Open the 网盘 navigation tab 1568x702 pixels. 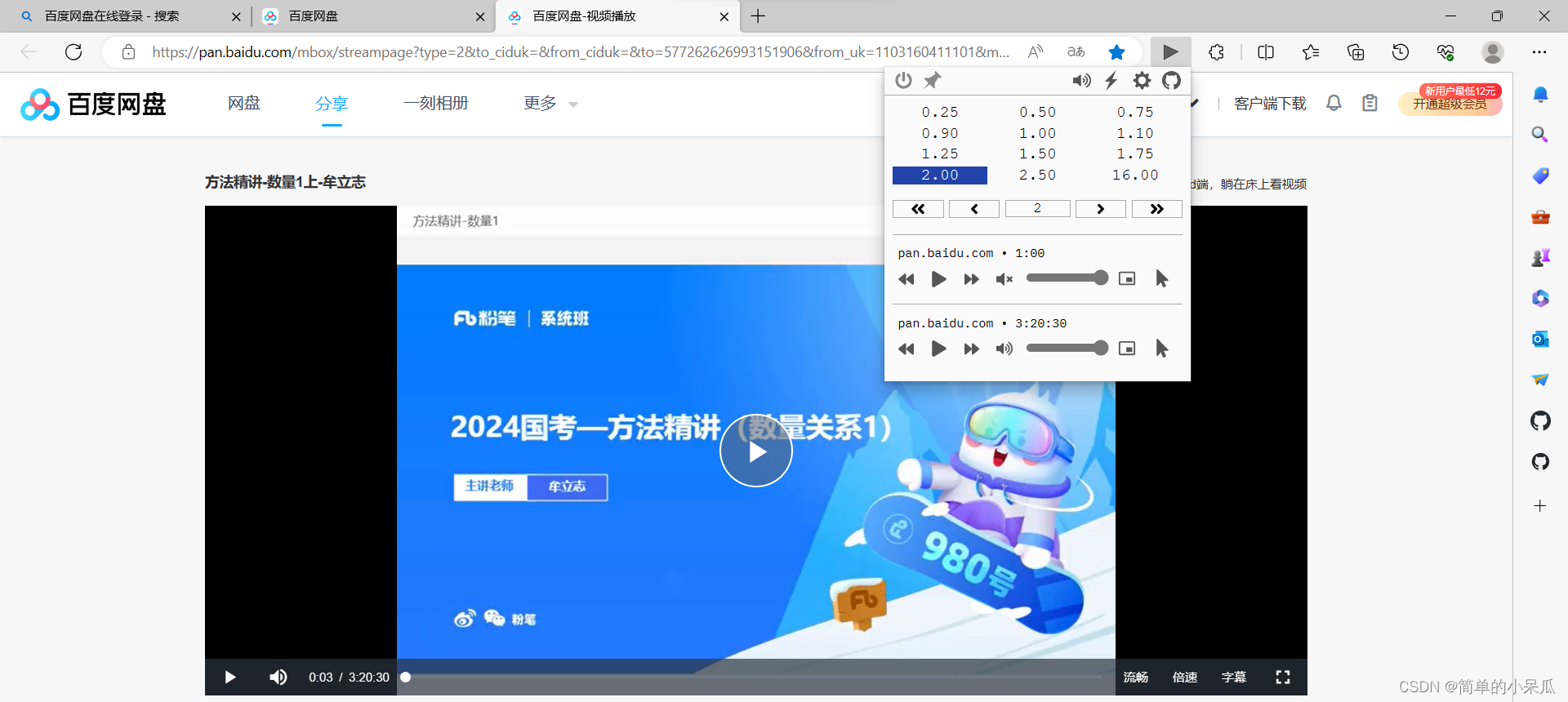click(x=243, y=103)
